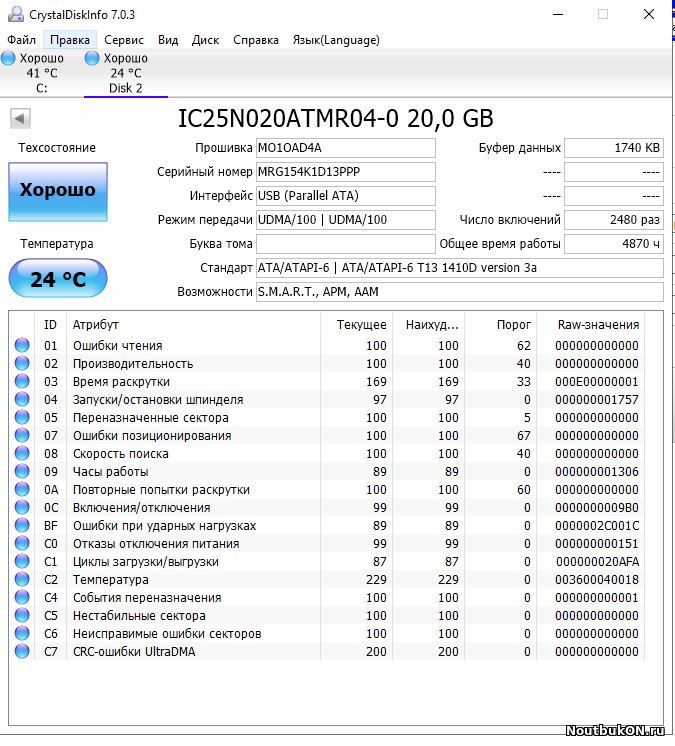Open the Справка menu
Image resolution: width=675 pixels, height=746 pixels.
coord(256,40)
